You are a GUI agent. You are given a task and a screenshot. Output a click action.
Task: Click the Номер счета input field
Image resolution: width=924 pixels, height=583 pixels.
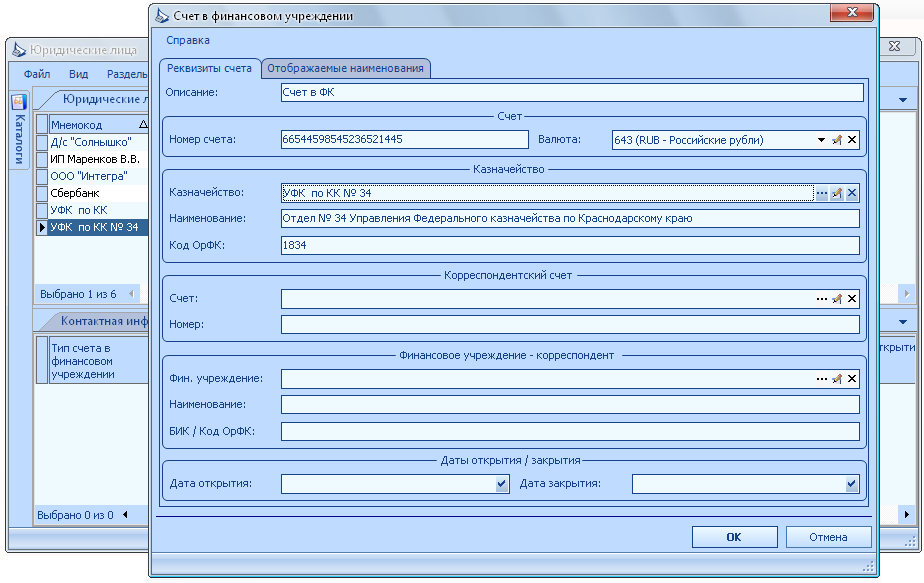(x=404, y=139)
